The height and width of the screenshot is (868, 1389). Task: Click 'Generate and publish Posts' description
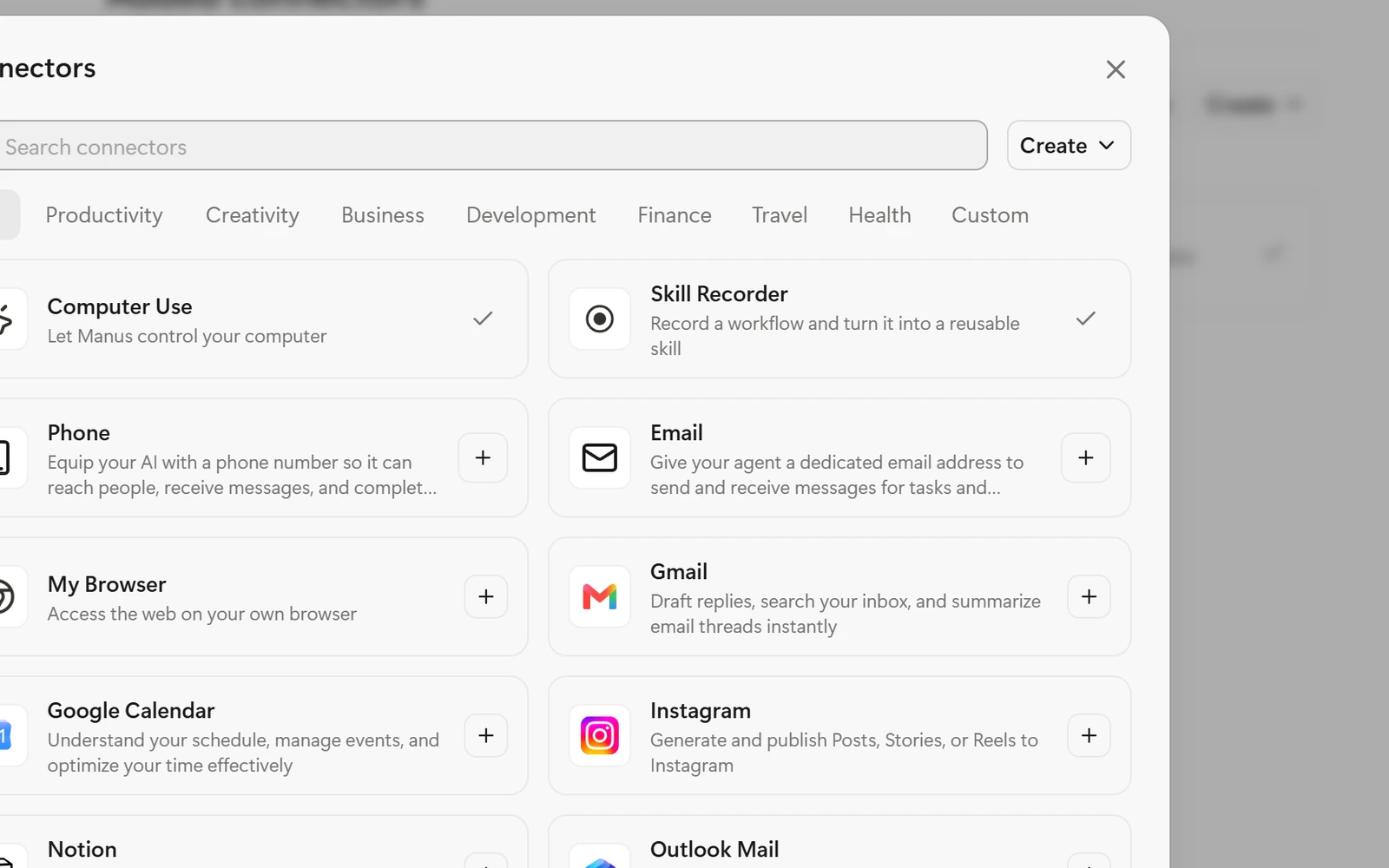click(x=844, y=753)
